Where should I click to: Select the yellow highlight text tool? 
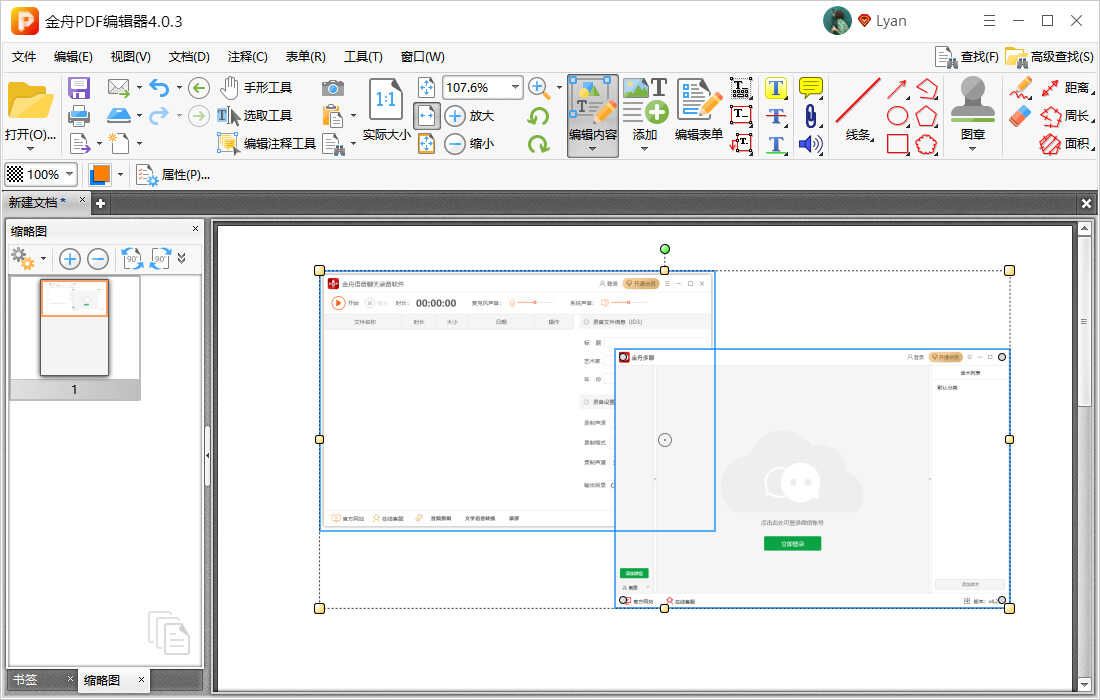775,88
